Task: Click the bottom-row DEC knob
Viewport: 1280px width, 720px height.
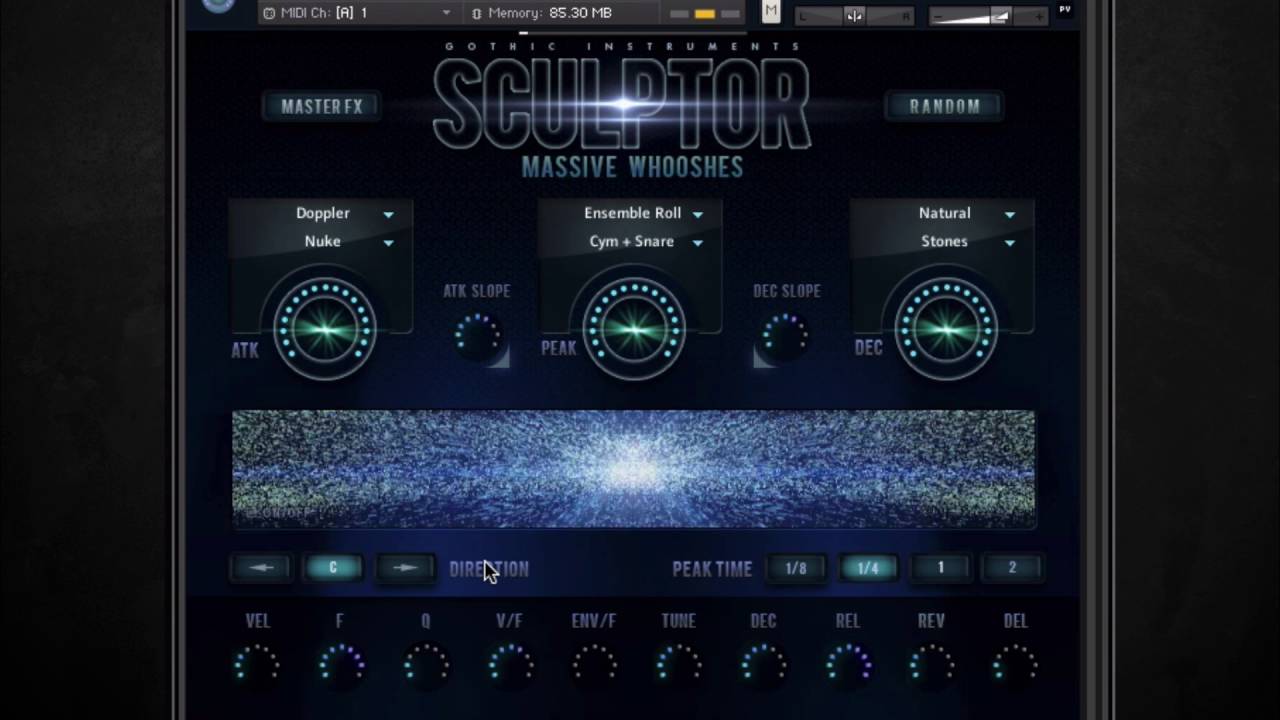Action: [x=763, y=663]
